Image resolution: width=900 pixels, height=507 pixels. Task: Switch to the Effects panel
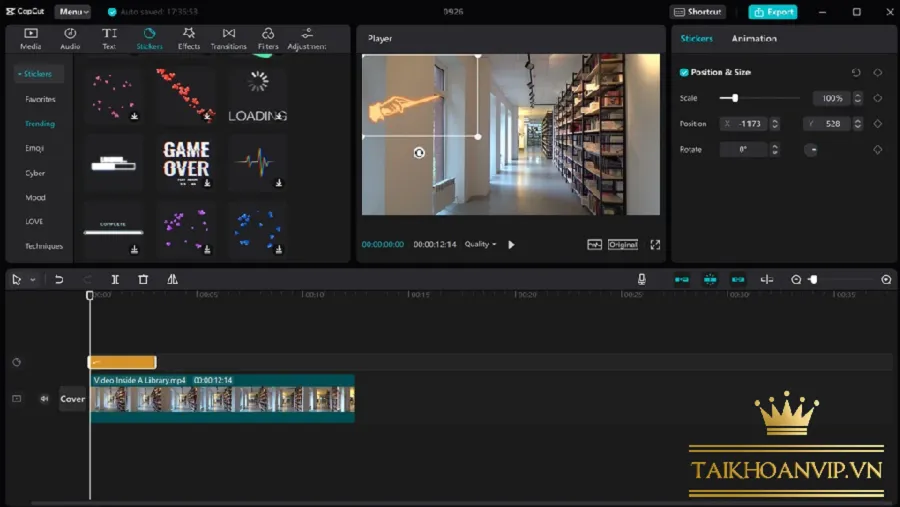189,38
